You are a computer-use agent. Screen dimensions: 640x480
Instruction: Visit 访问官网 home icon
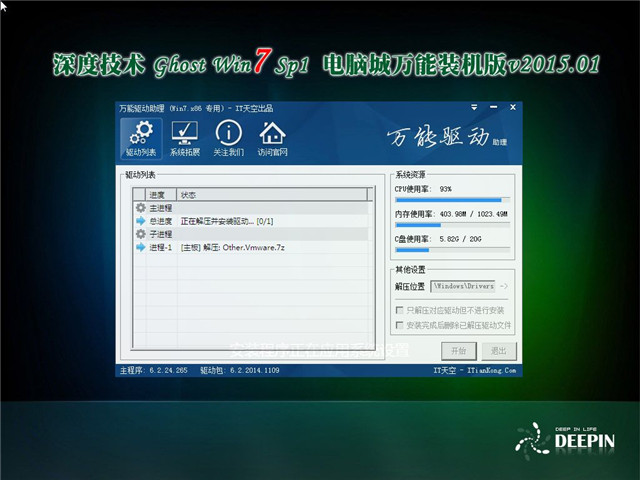tap(272, 139)
